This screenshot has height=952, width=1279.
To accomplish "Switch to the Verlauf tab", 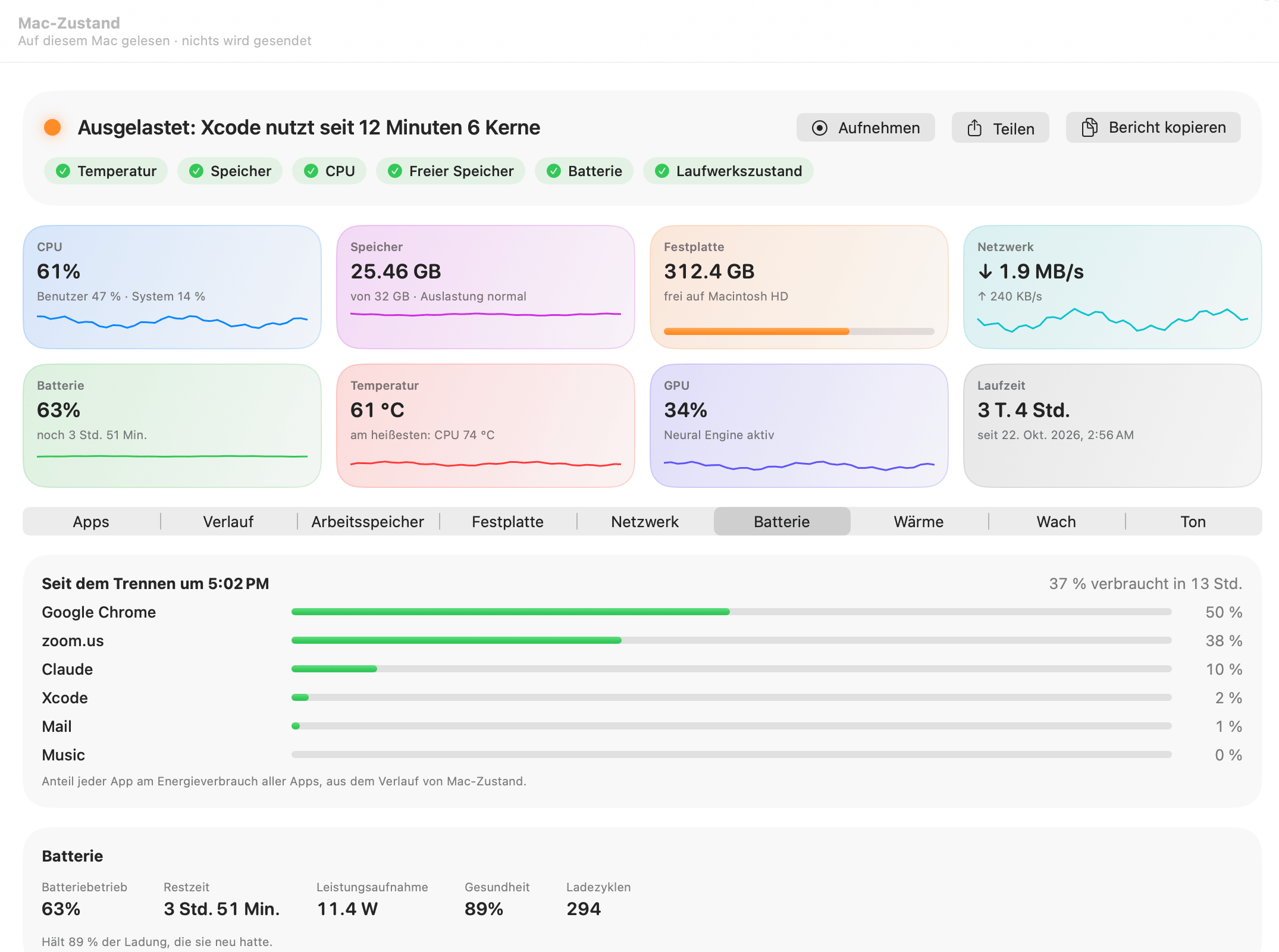I will pos(228,522).
